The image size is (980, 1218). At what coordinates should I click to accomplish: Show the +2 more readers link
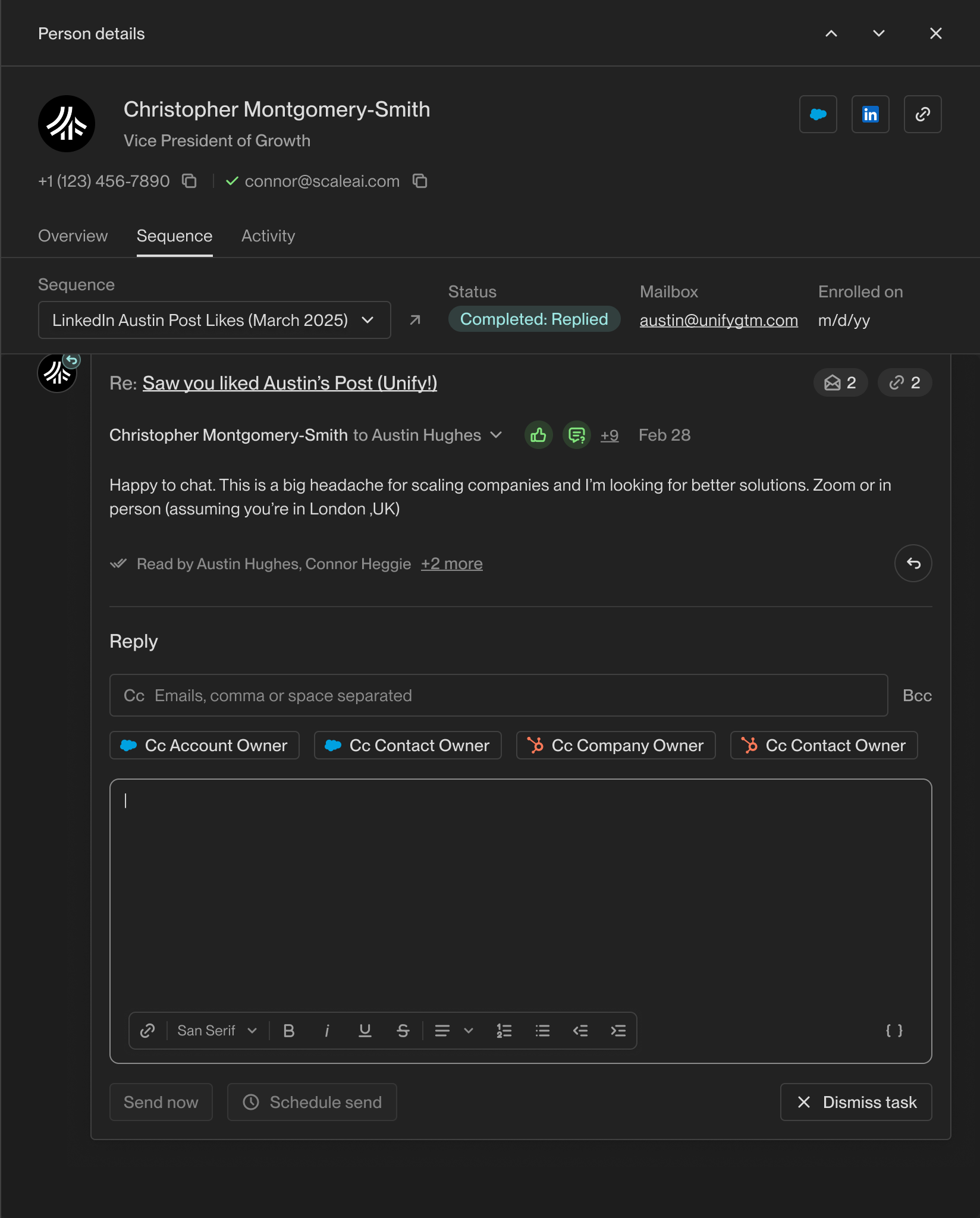tap(452, 564)
